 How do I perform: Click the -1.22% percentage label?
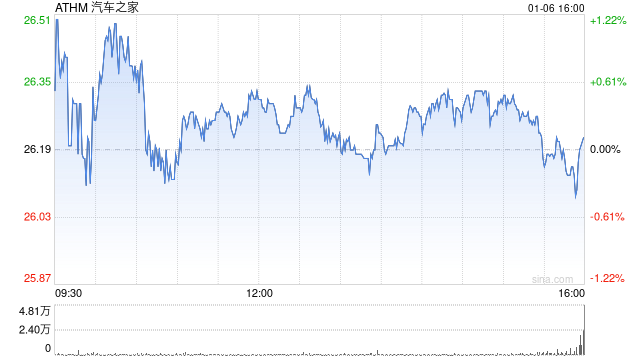click(607, 278)
